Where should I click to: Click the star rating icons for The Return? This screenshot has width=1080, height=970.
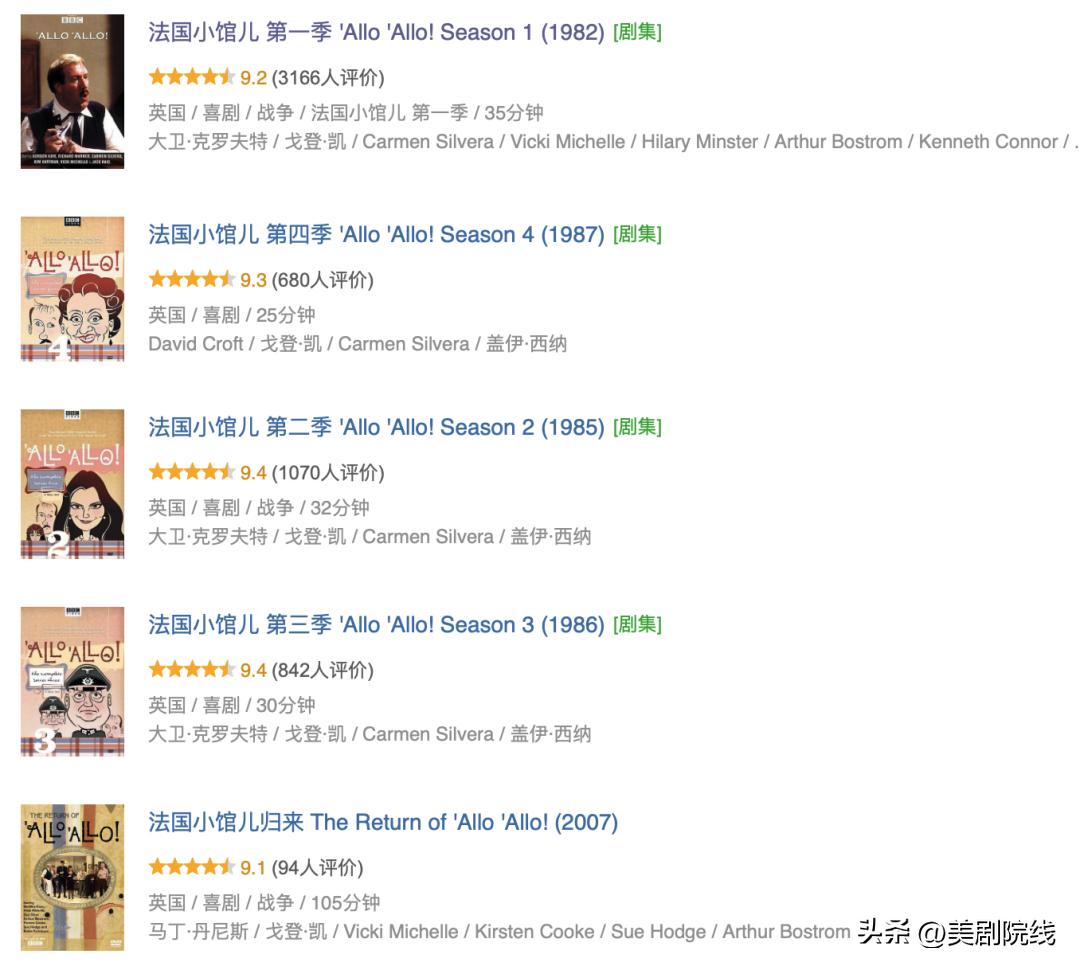(x=191, y=867)
